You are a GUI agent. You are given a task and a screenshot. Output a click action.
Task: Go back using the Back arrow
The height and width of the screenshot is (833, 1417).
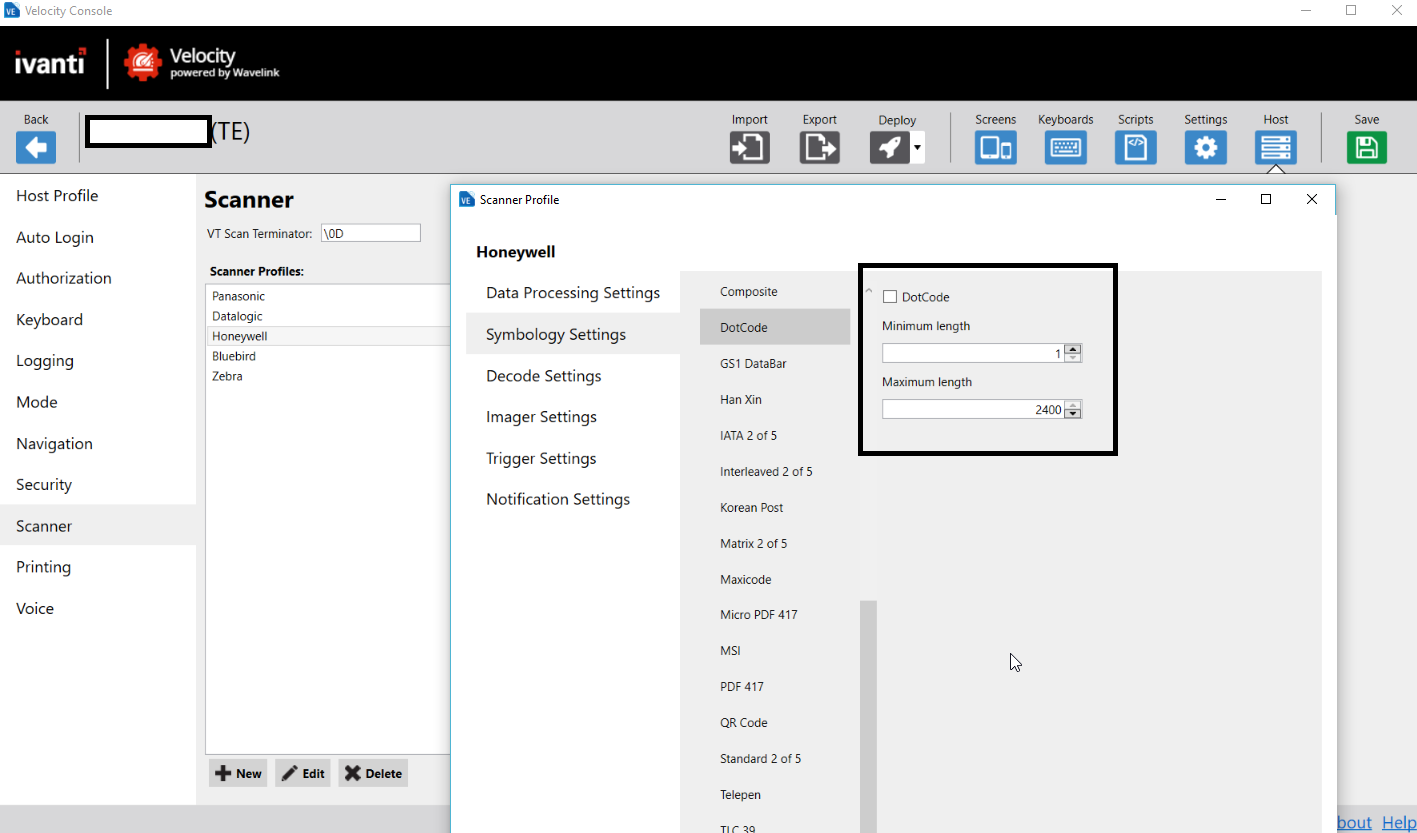click(x=35, y=147)
